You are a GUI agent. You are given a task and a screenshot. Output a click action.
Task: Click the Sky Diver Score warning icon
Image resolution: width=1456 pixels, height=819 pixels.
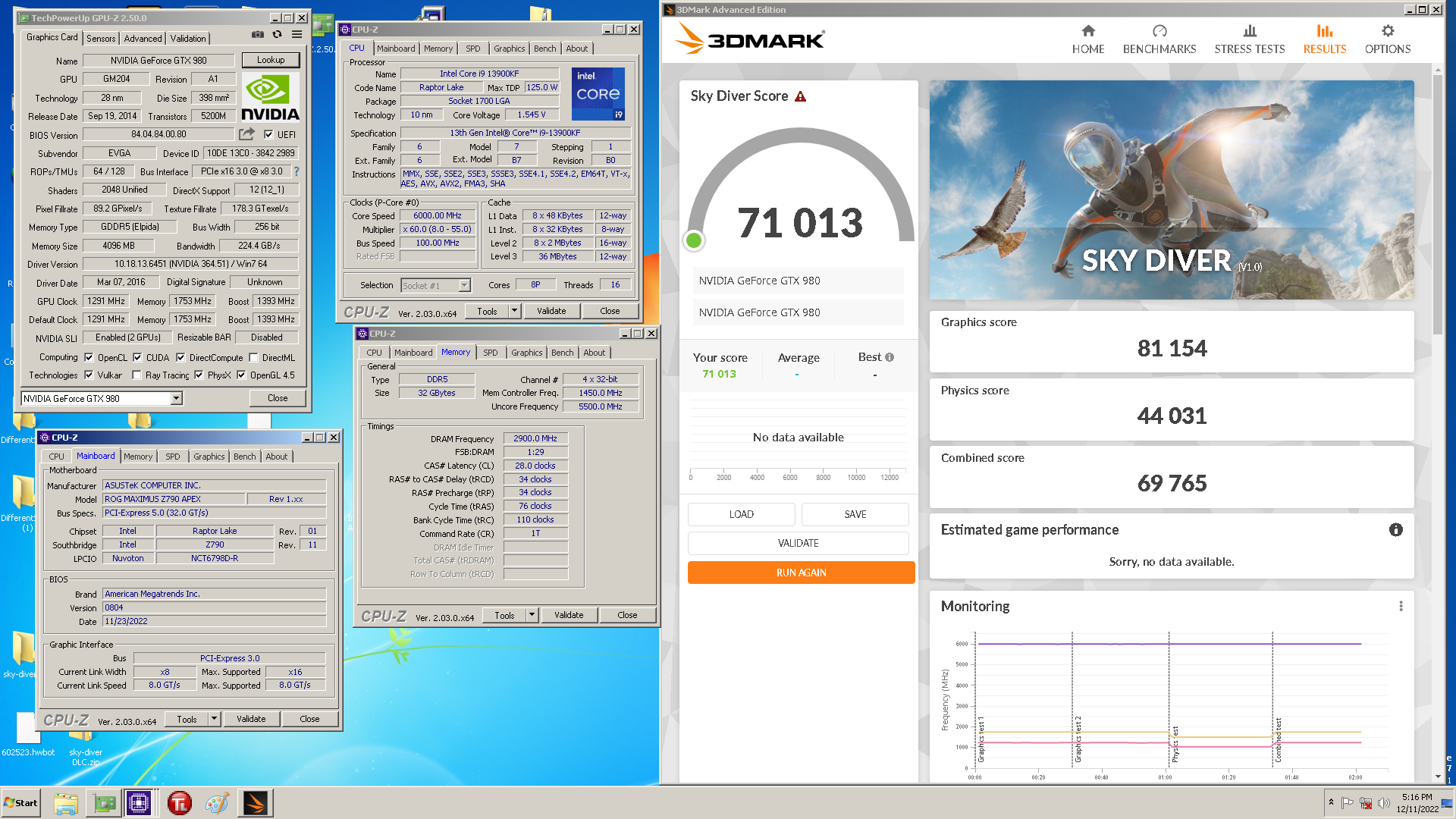(801, 96)
